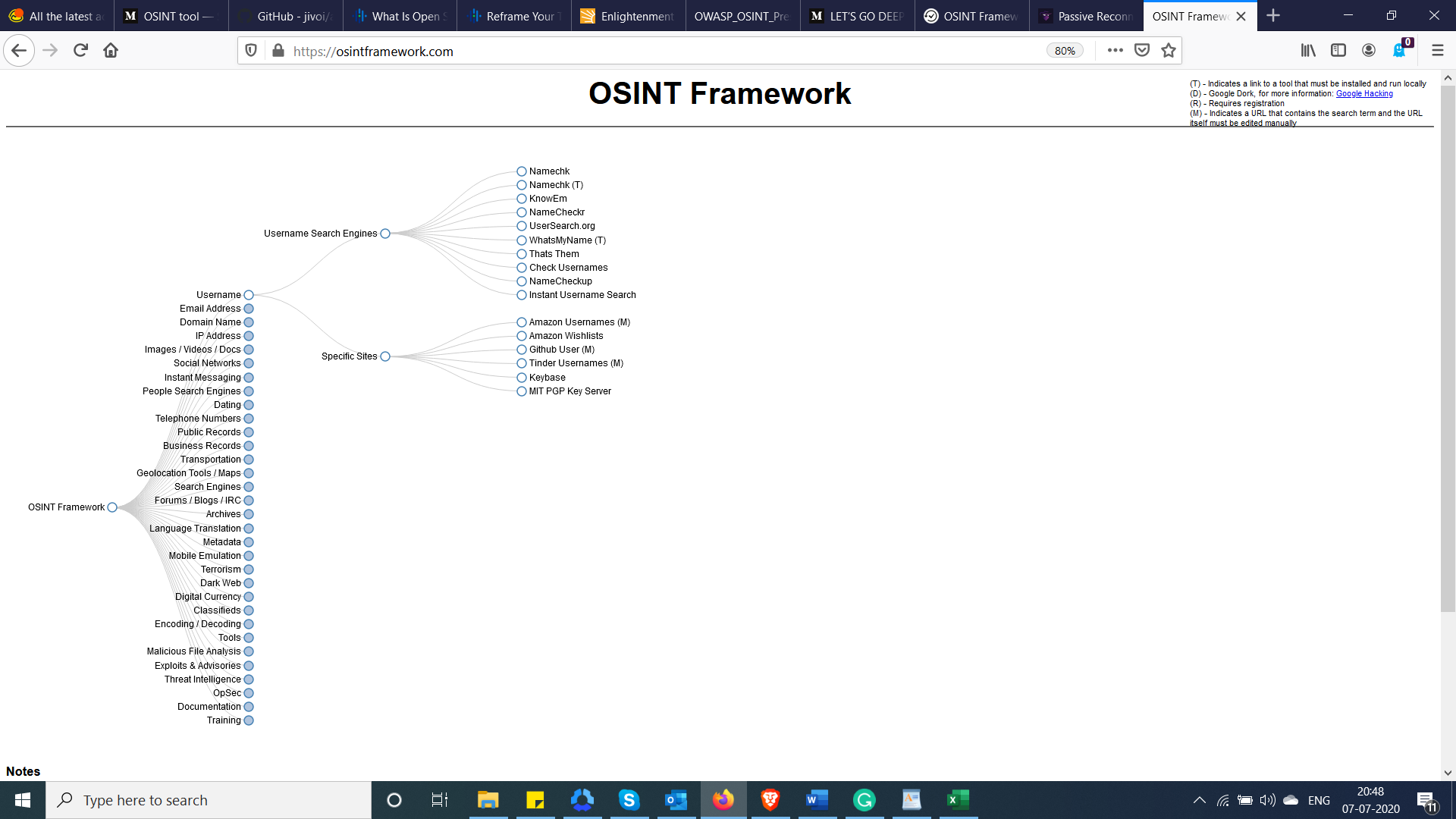Toggle the sidebar panel icon
The height and width of the screenshot is (819, 1456).
1338,51
